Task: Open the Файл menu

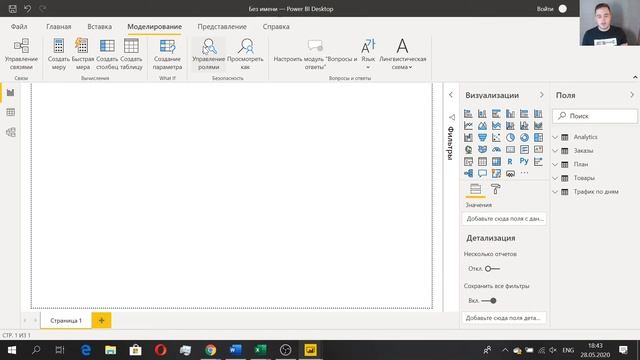Action: (x=19, y=27)
